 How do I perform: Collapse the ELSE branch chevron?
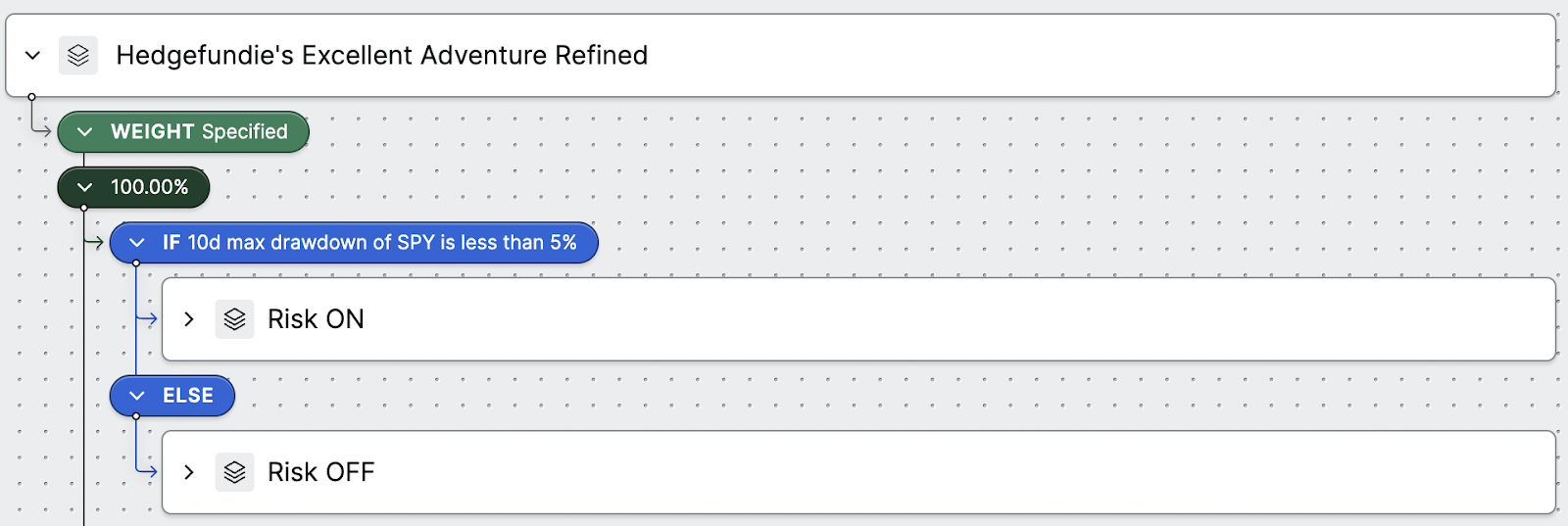tap(137, 396)
